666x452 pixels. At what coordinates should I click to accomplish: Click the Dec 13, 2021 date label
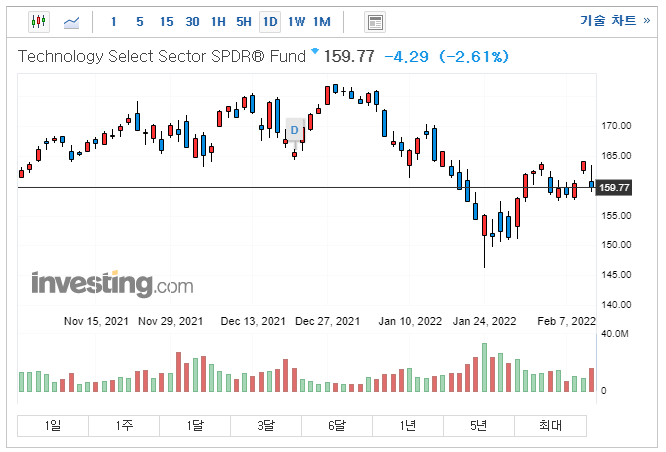point(253,321)
